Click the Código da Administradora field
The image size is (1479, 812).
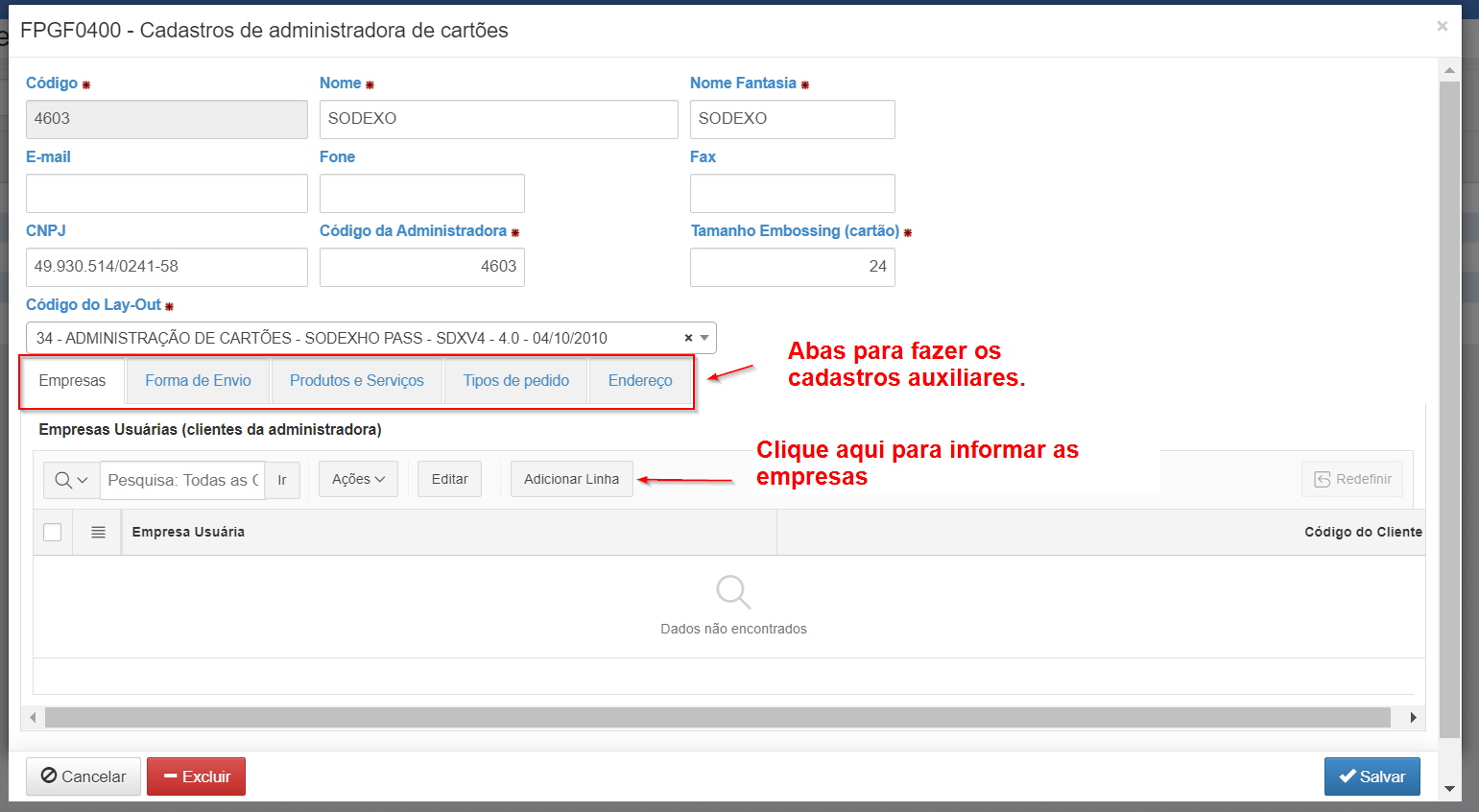click(x=422, y=267)
